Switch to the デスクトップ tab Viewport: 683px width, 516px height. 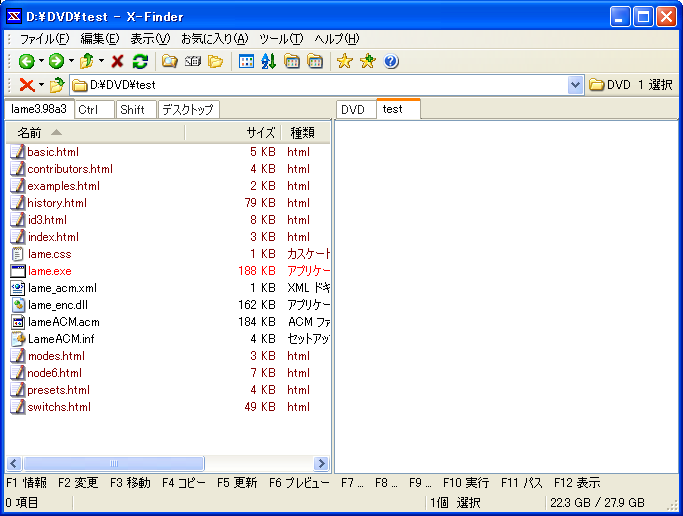click(188, 110)
